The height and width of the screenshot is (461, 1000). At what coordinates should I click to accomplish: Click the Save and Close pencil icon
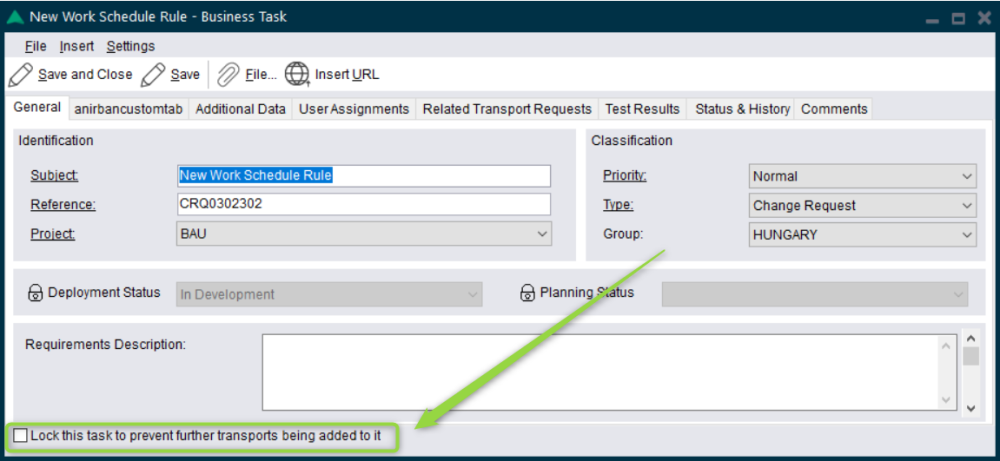20,74
